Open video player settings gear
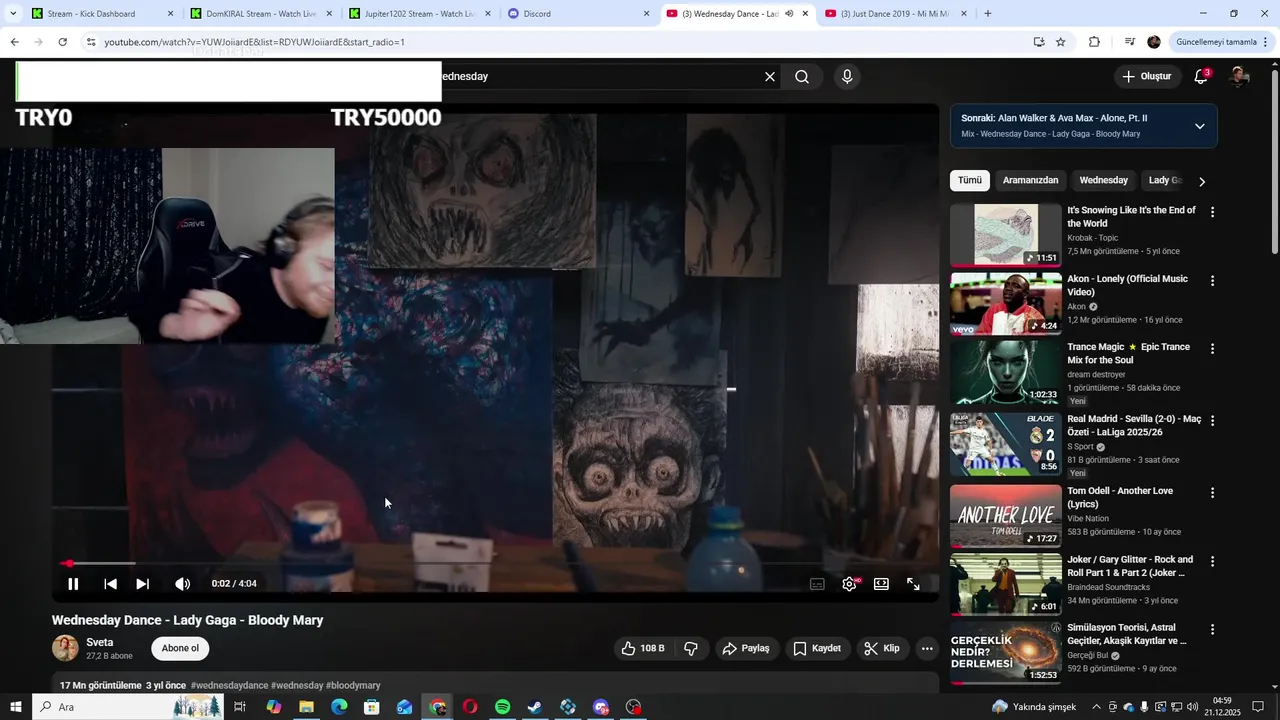Image resolution: width=1280 pixels, height=720 pixels. tap(849, 584)
